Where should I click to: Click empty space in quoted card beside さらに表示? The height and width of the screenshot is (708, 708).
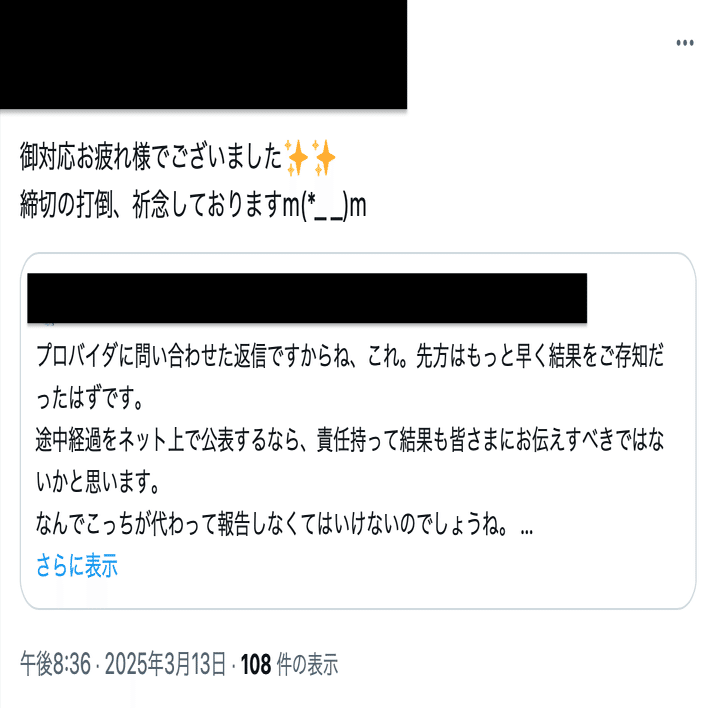point(384,567)
